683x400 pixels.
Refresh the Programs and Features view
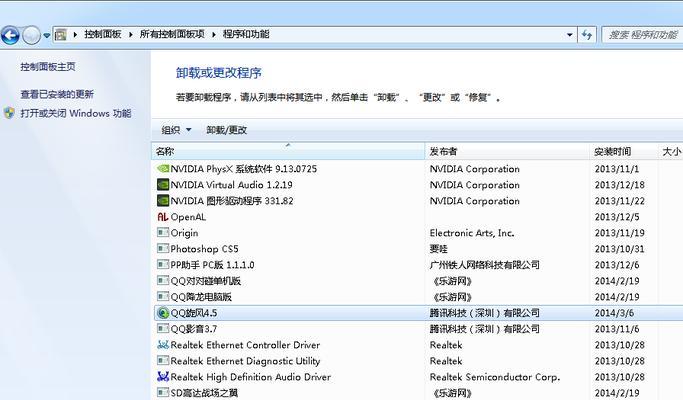coord(587,35)
